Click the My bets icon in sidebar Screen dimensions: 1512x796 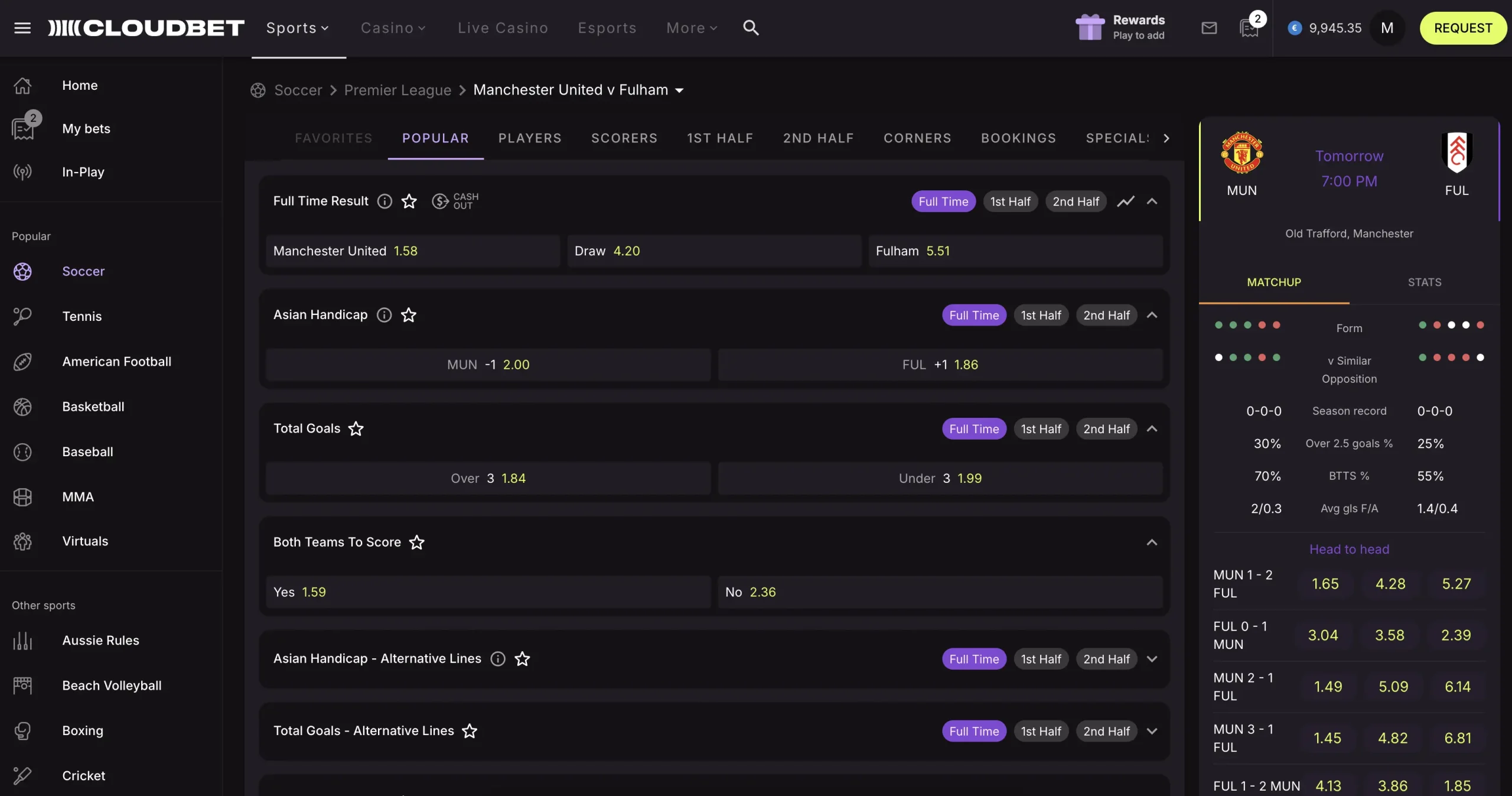pos(22,129)
